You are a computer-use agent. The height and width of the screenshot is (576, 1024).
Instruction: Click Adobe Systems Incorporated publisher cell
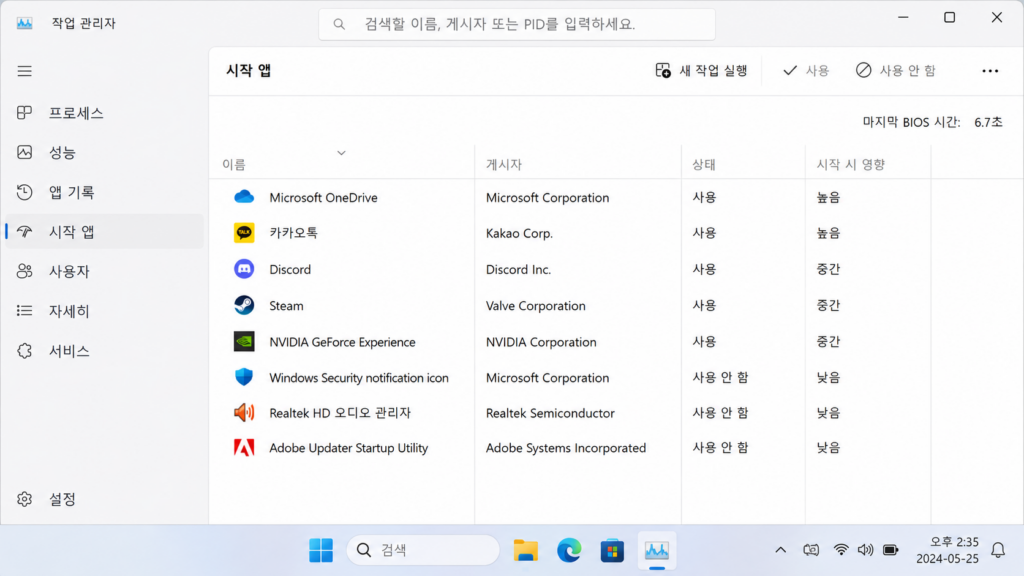566,448
